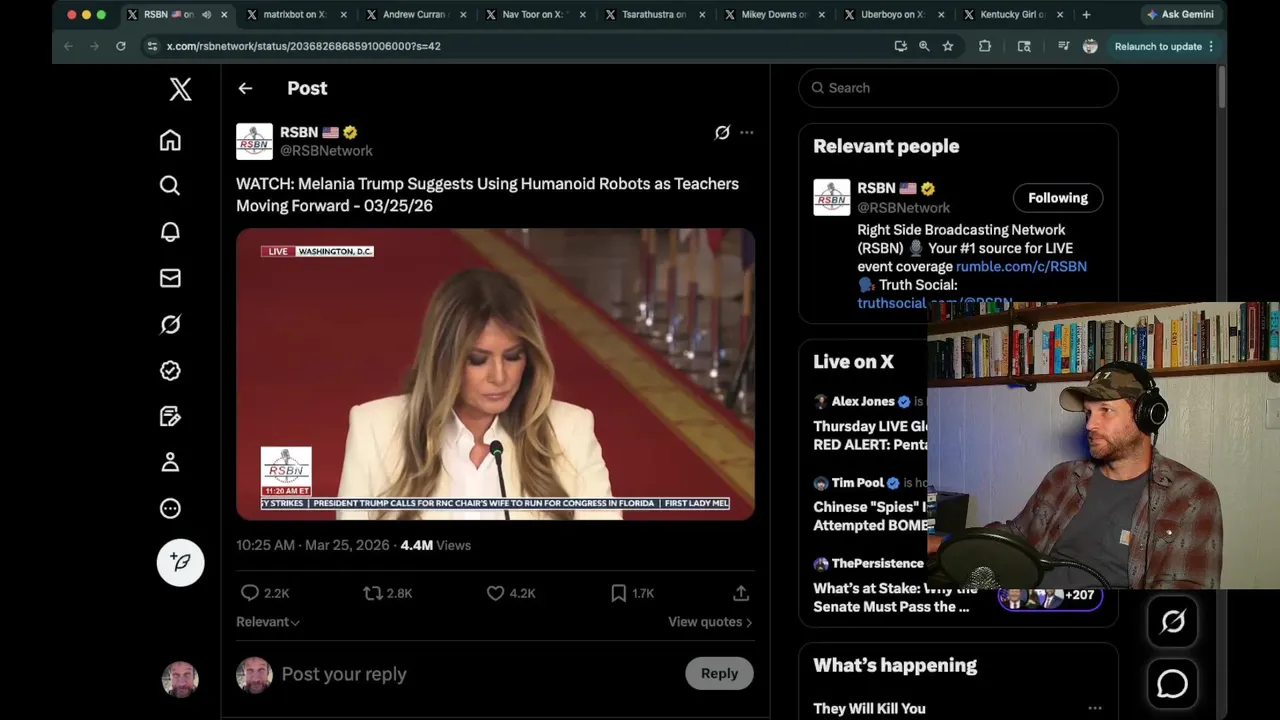Open Messages envelope in sidebar
The width and height of the screenshot is (1280, 720).
tap(170, 278)
